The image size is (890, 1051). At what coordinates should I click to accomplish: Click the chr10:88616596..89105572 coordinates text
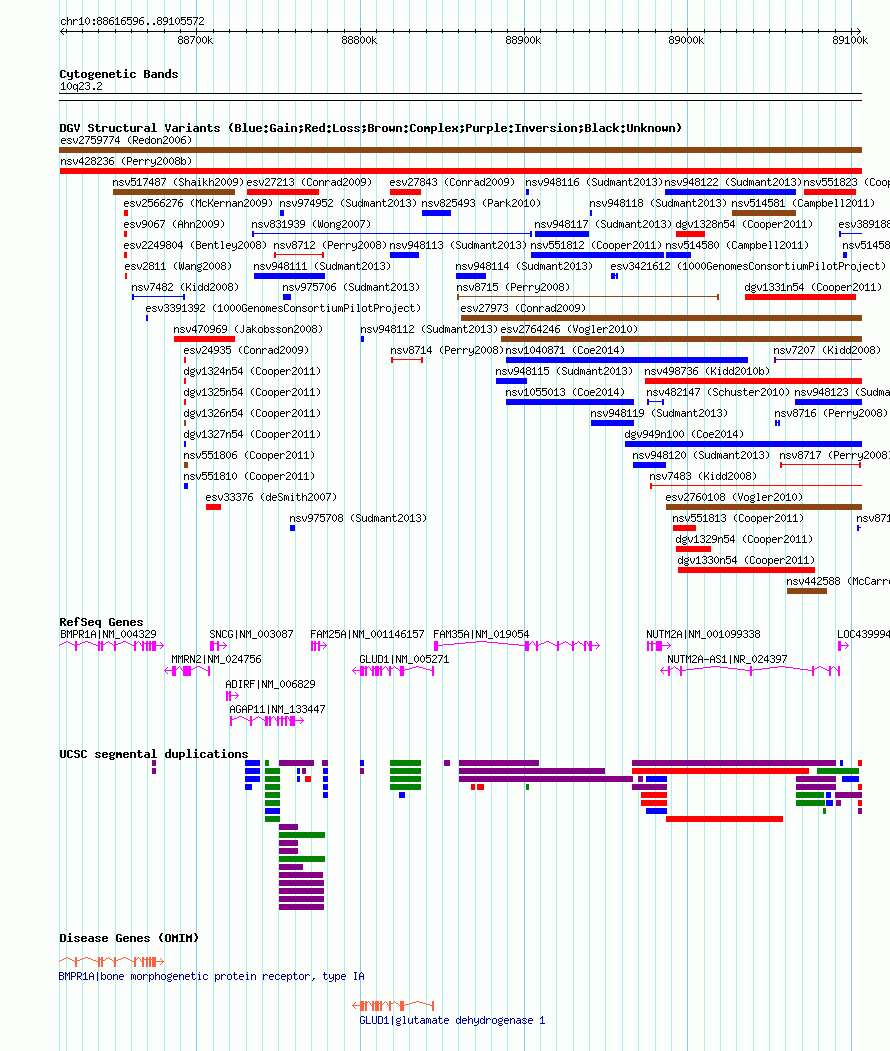[x=132, y=21]
